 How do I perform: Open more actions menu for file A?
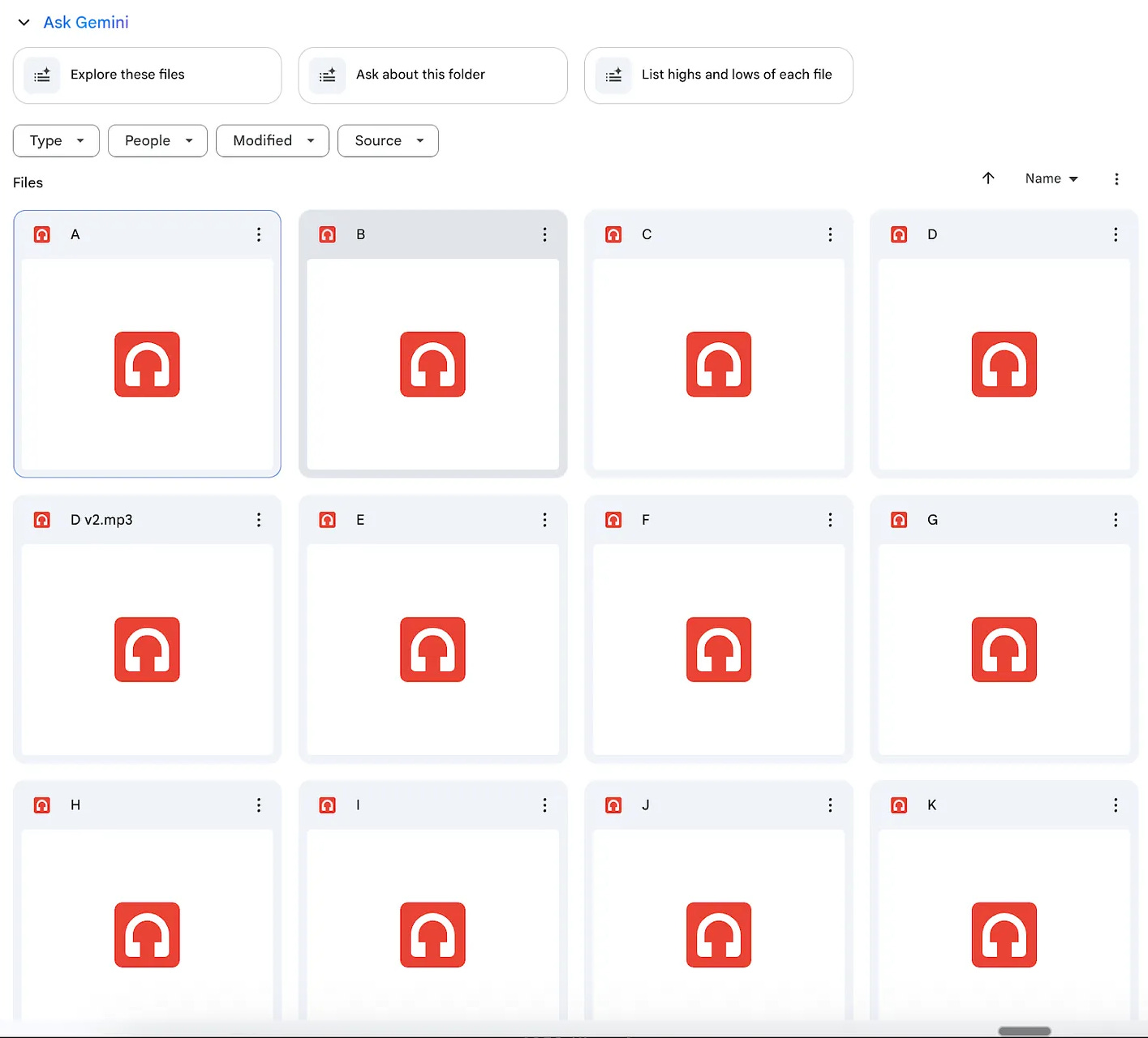tap(259, 234)
